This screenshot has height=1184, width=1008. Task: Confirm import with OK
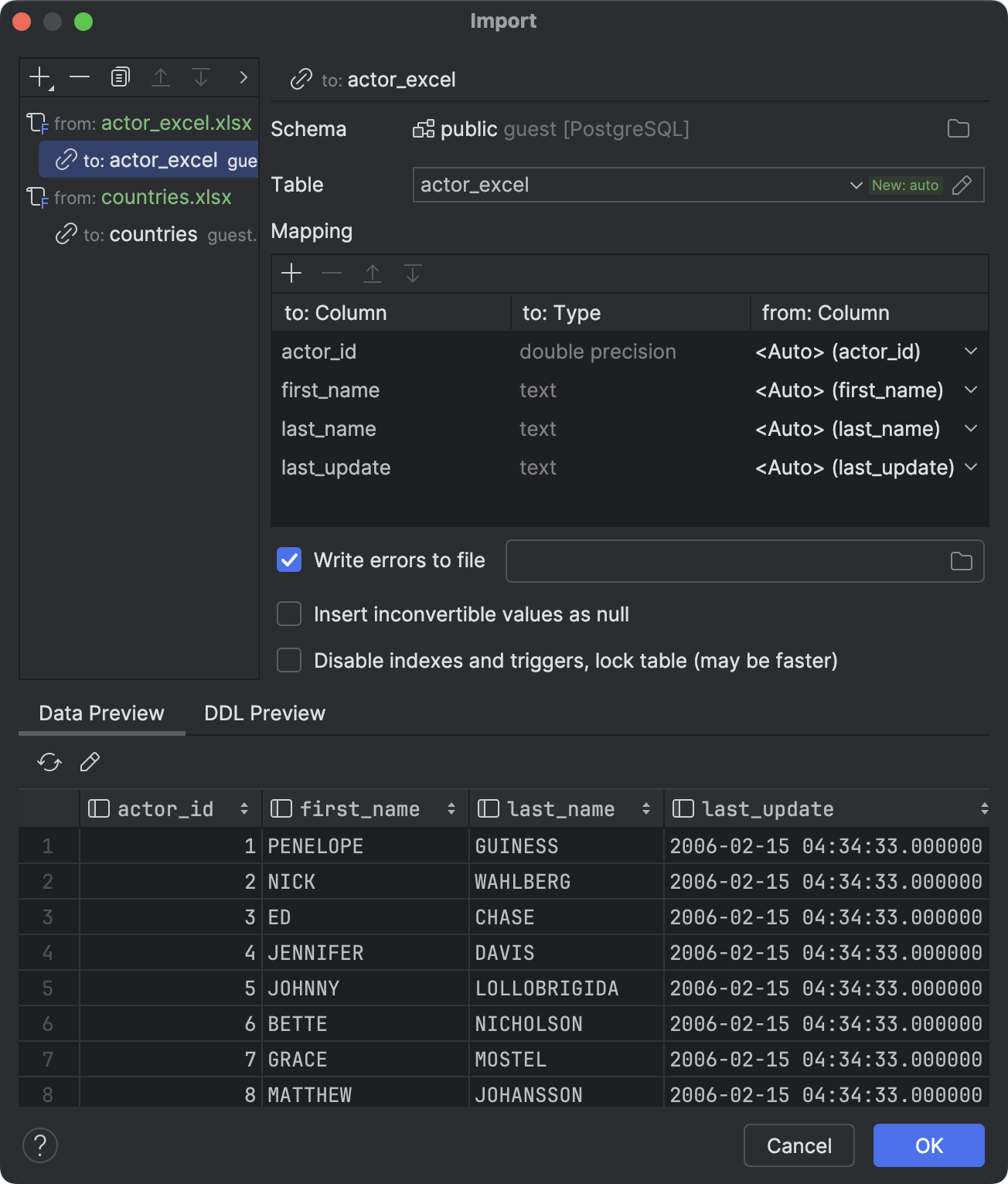coord(928,1145)
